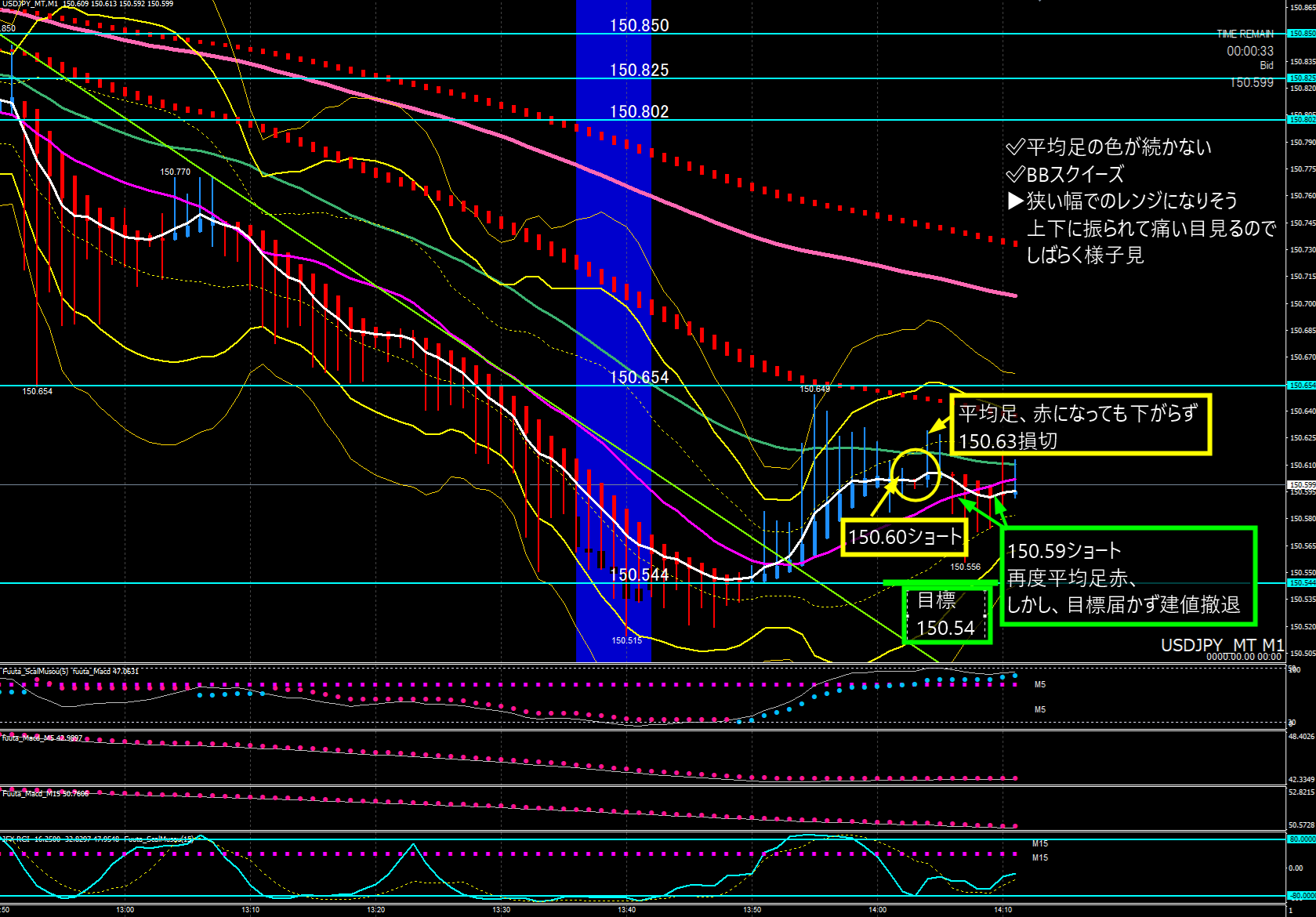Select 150.775 on the price axis
Image resolution: width=1316 pixels, height=917 pixels.
[1303, 169]
